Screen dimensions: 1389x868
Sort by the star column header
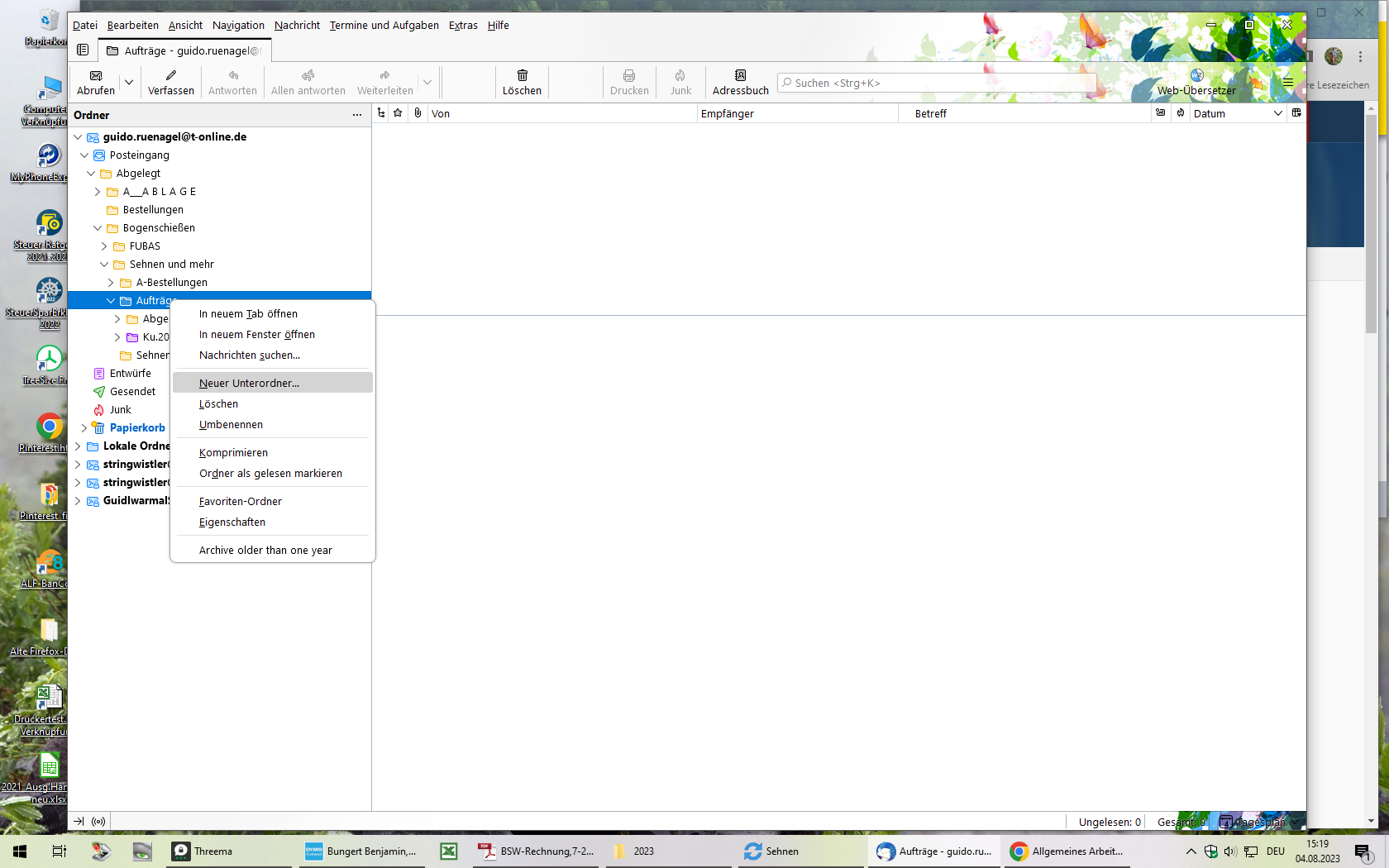[x=398, y=113]
